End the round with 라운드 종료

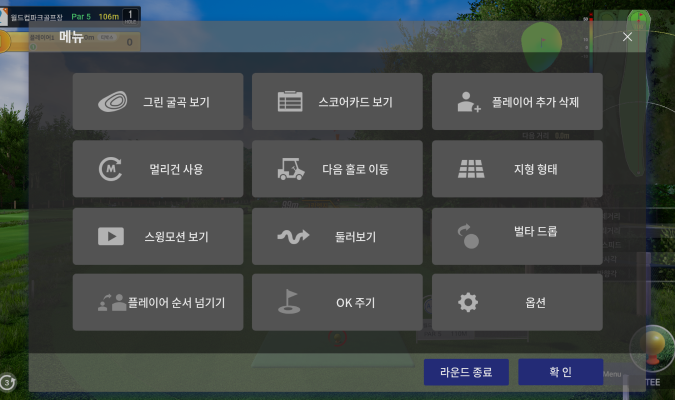[466, 372]
